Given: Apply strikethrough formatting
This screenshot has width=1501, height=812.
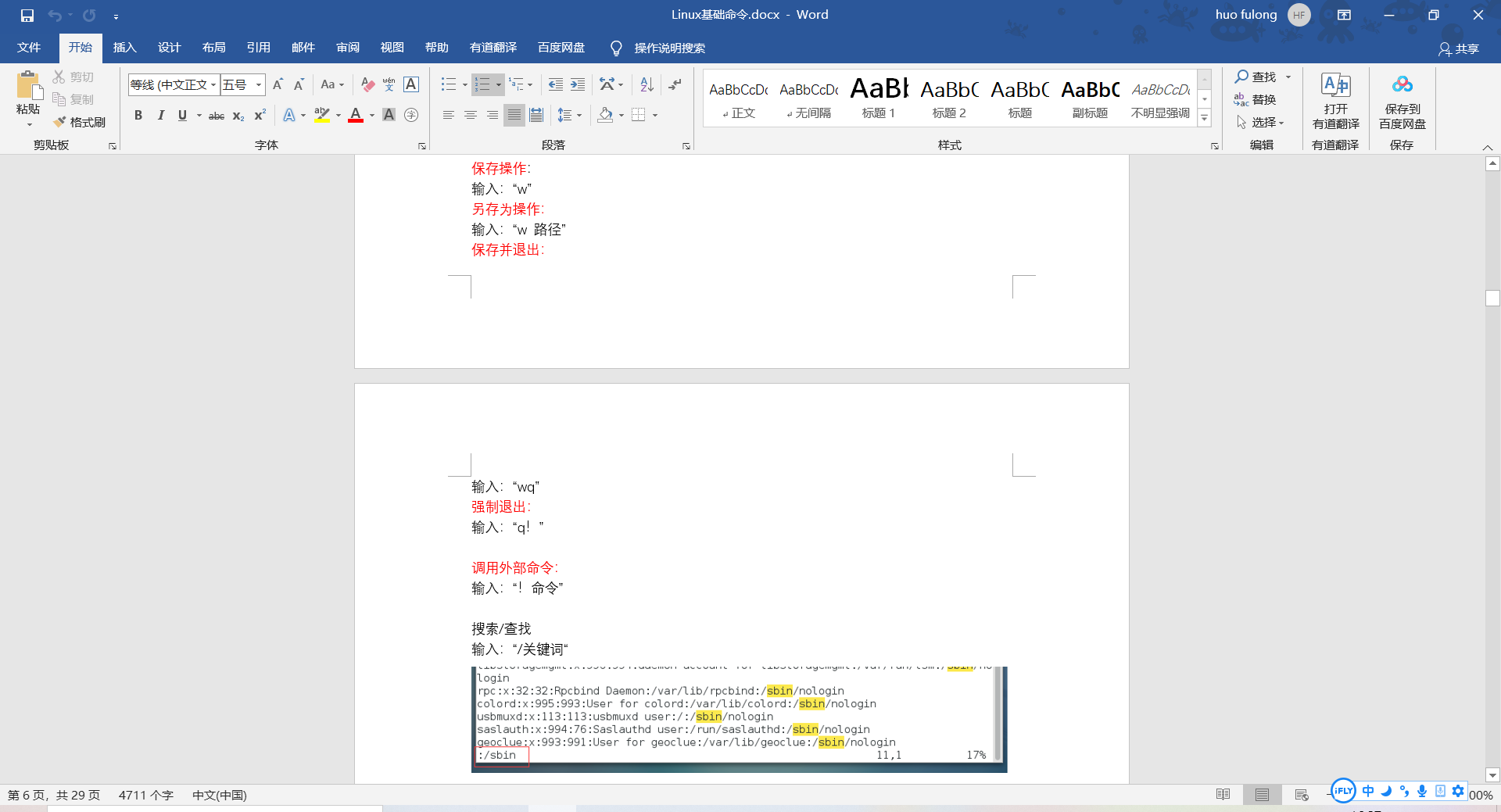Looking at the screenshot, I should tap(217, 115).
